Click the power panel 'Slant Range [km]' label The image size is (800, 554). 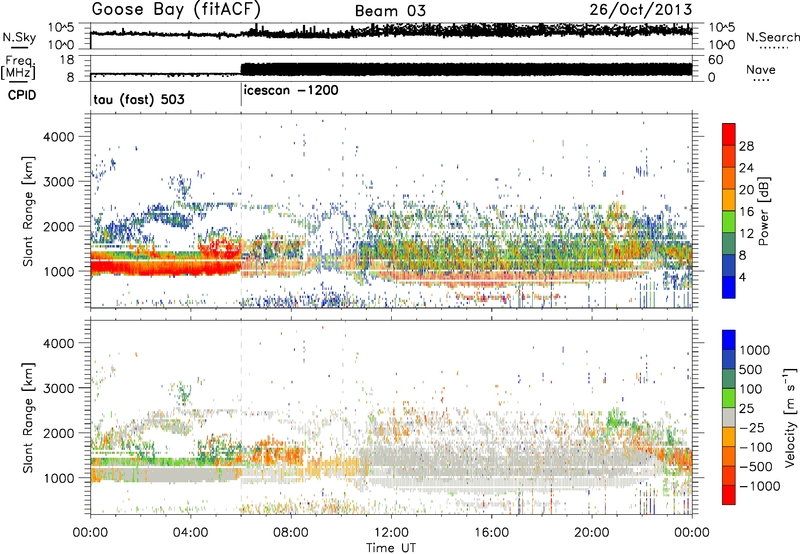pyautogui.click(x=28, y=211)
